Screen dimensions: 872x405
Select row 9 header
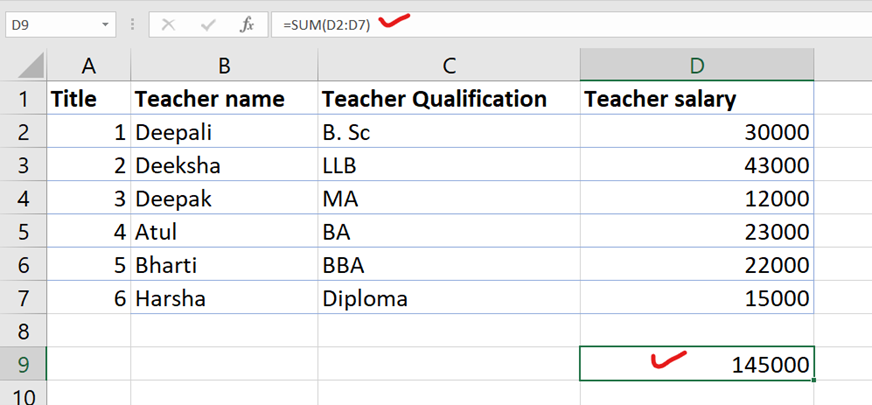tap(23, 365)
